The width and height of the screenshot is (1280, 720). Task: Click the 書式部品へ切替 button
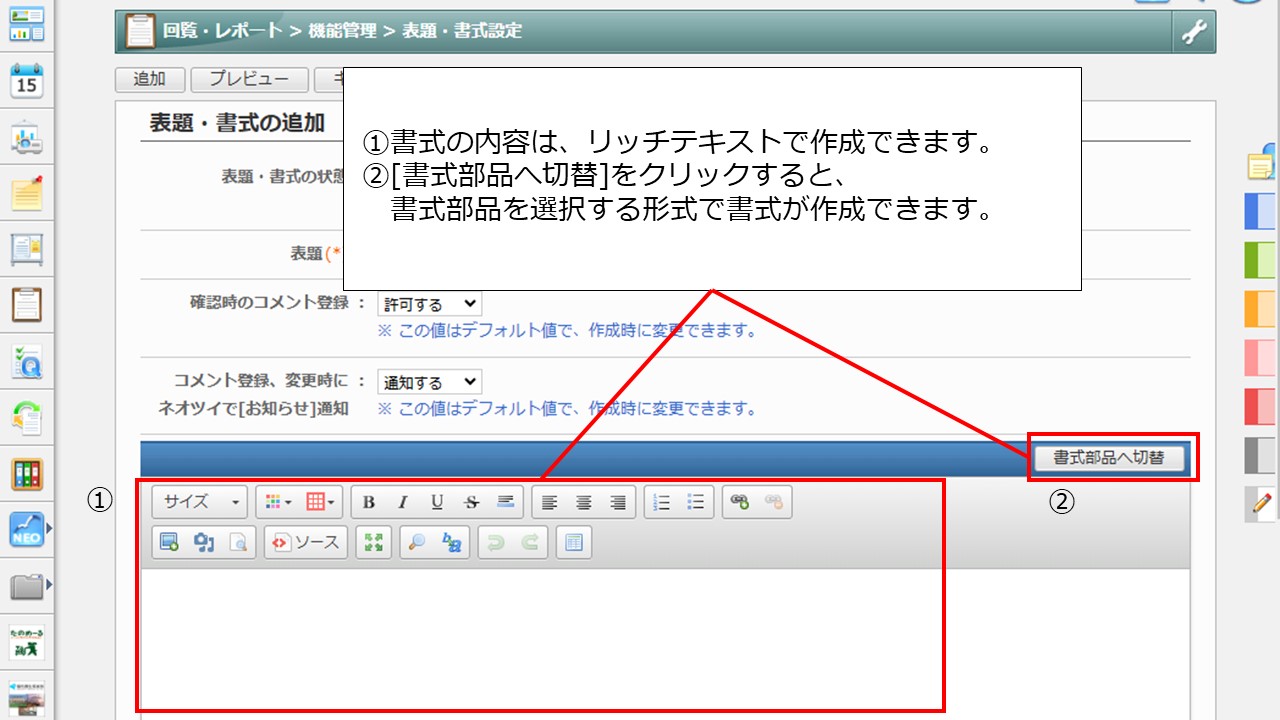coord(1108,458)
